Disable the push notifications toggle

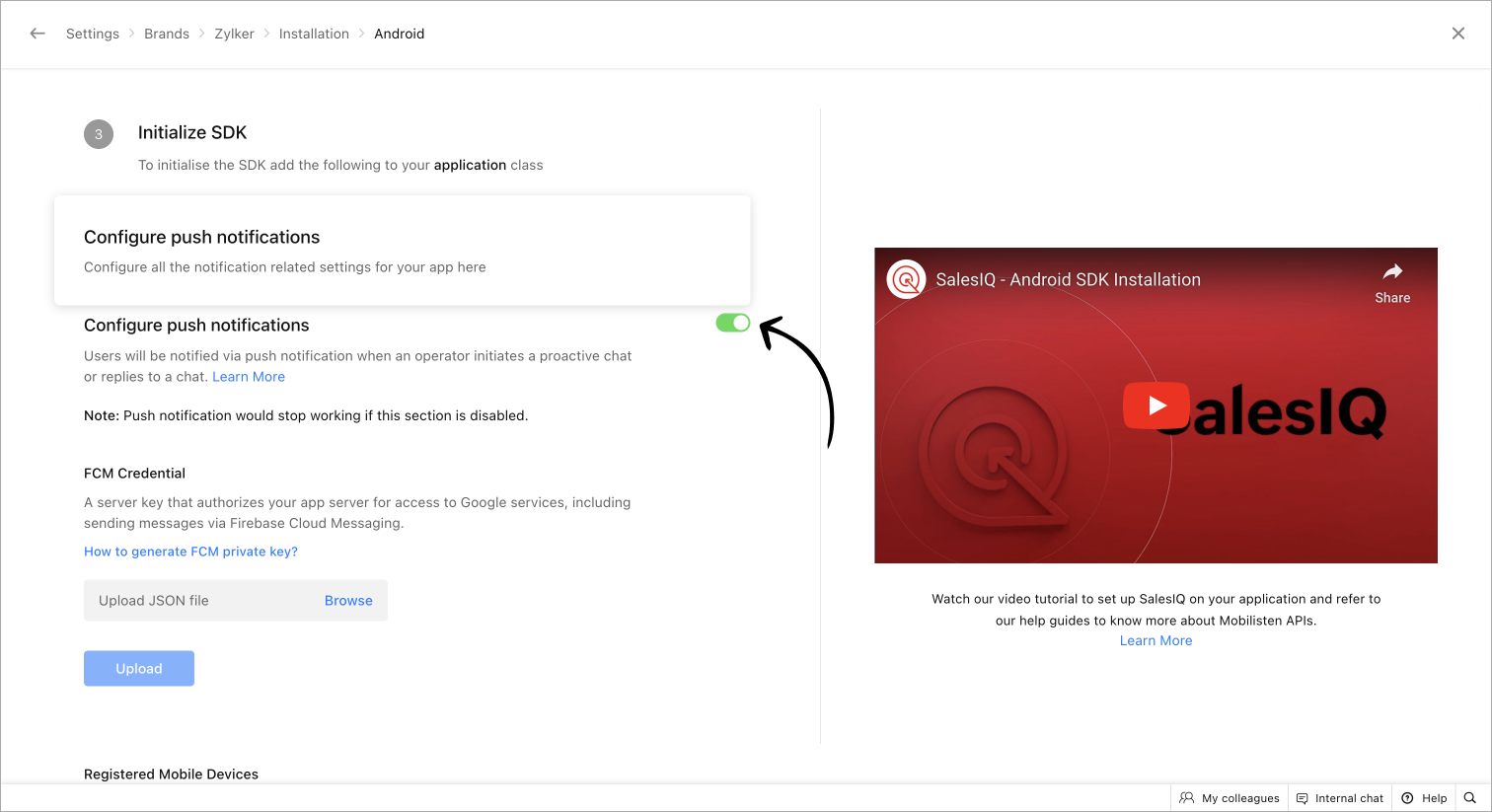point(733,323)
